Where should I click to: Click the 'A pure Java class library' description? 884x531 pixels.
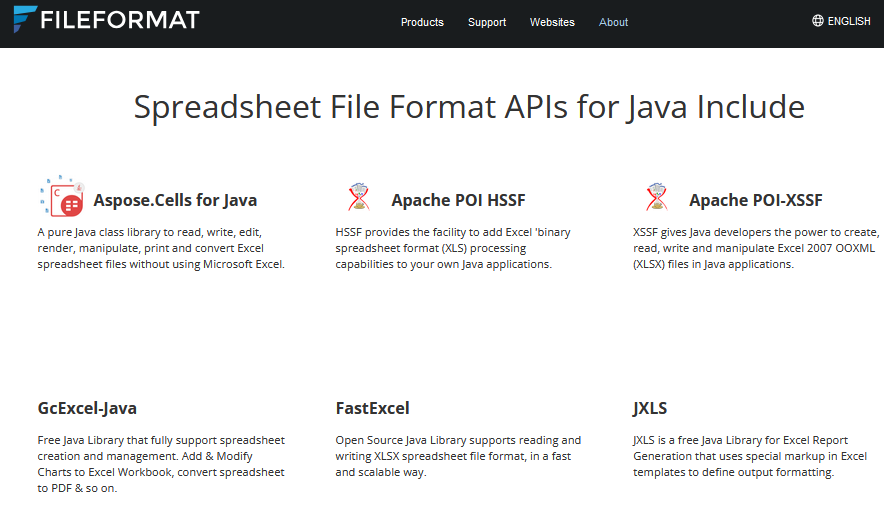point(161,248)
